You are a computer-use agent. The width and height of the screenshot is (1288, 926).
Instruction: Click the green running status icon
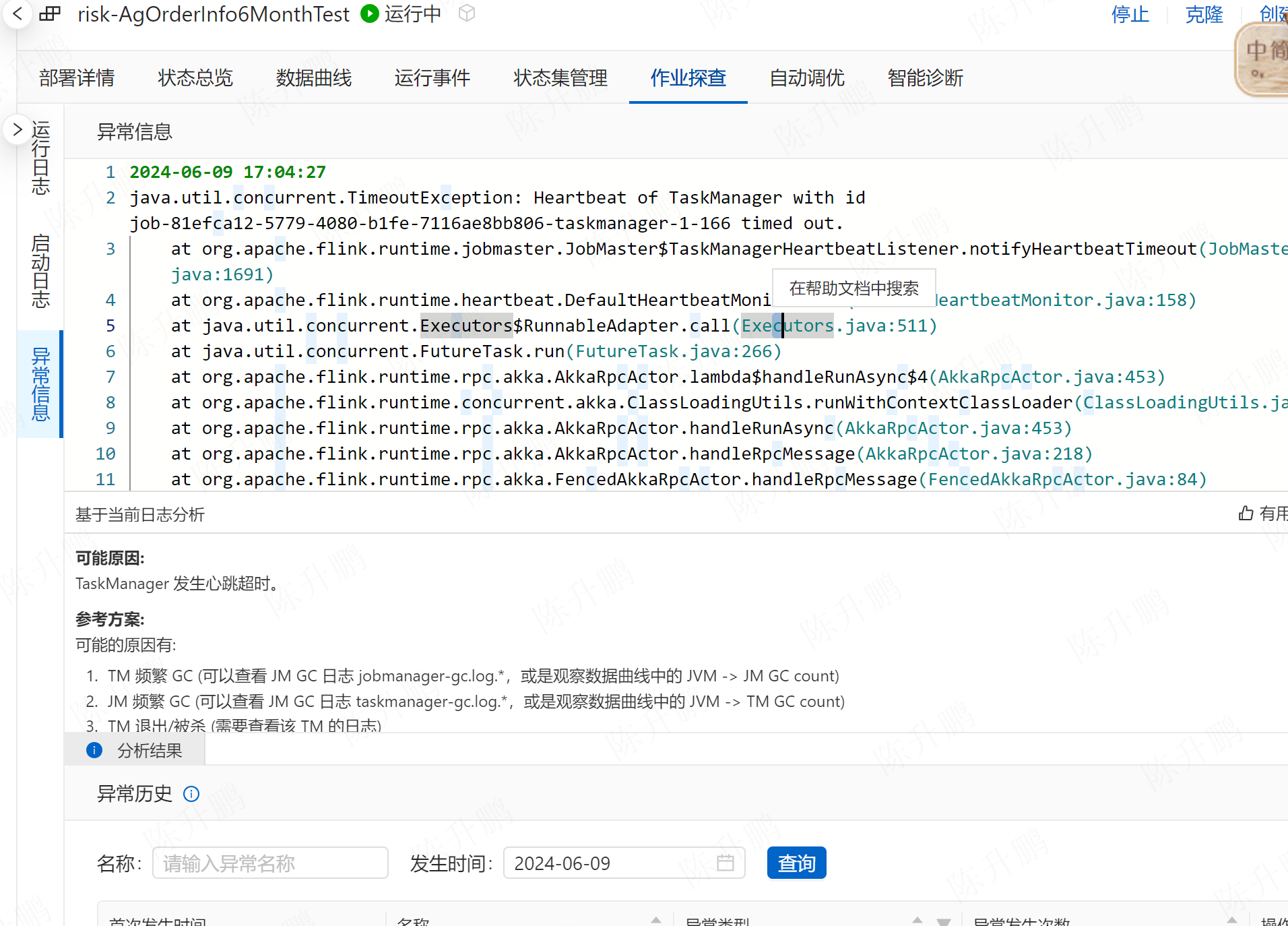pos(369,13)
